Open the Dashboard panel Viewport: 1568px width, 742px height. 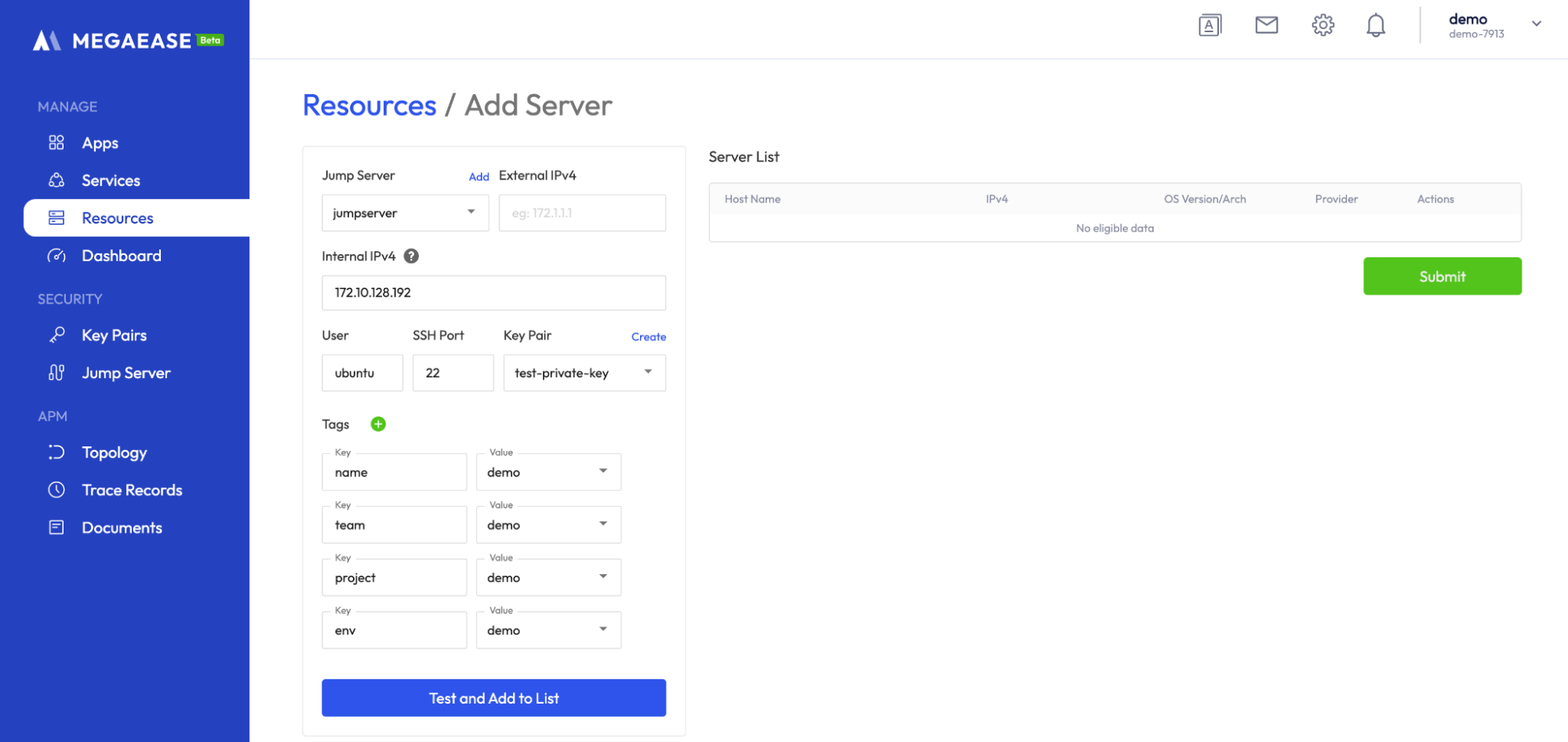click(121, 255)
